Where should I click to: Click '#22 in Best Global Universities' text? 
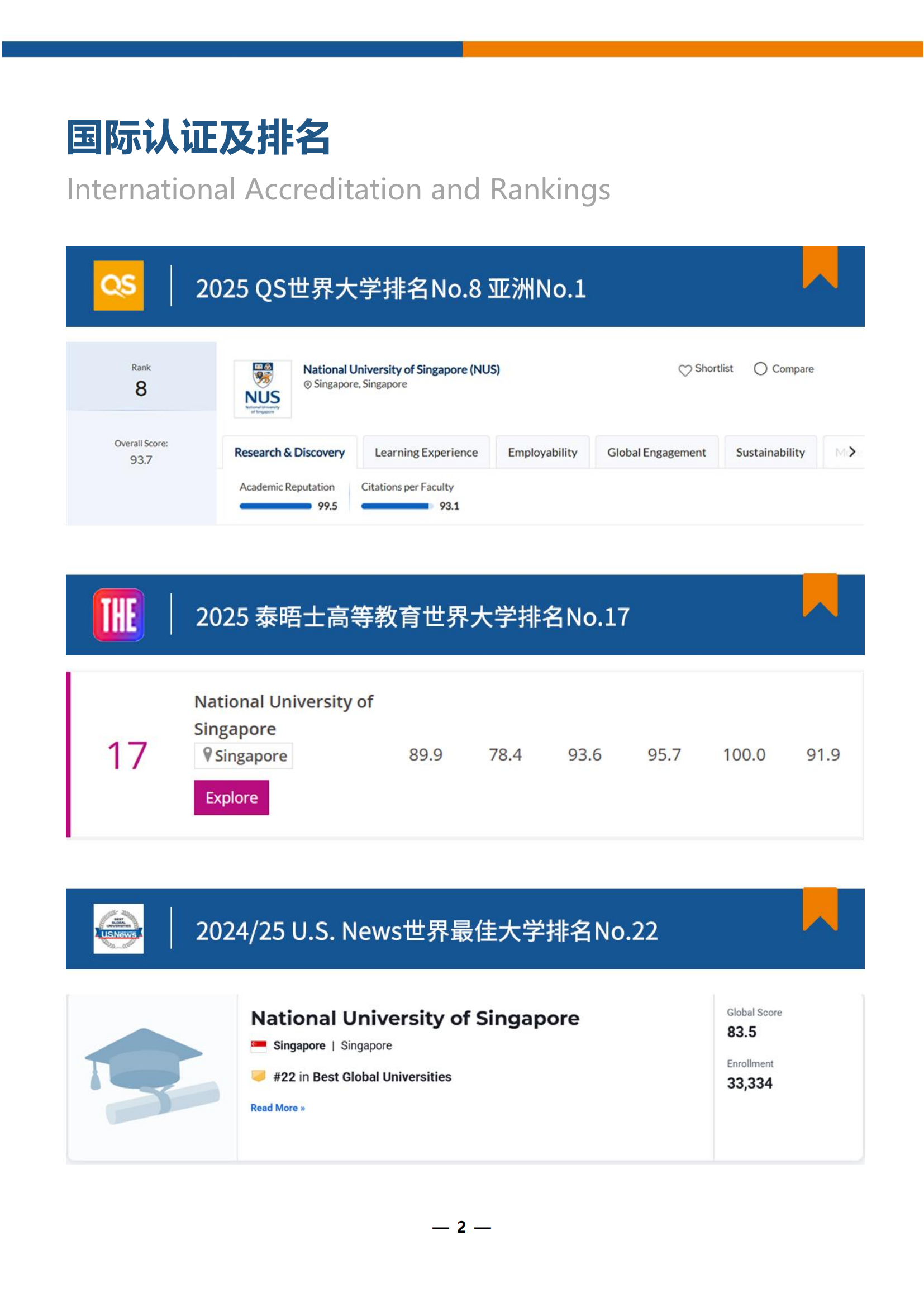(x=363, y=1077)
